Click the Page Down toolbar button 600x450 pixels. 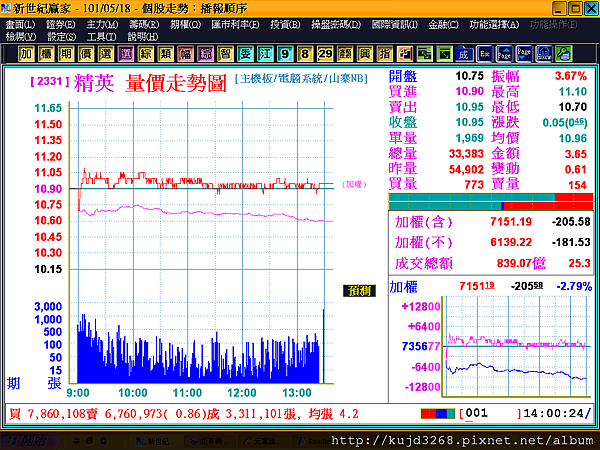click(x=524, y=54)
